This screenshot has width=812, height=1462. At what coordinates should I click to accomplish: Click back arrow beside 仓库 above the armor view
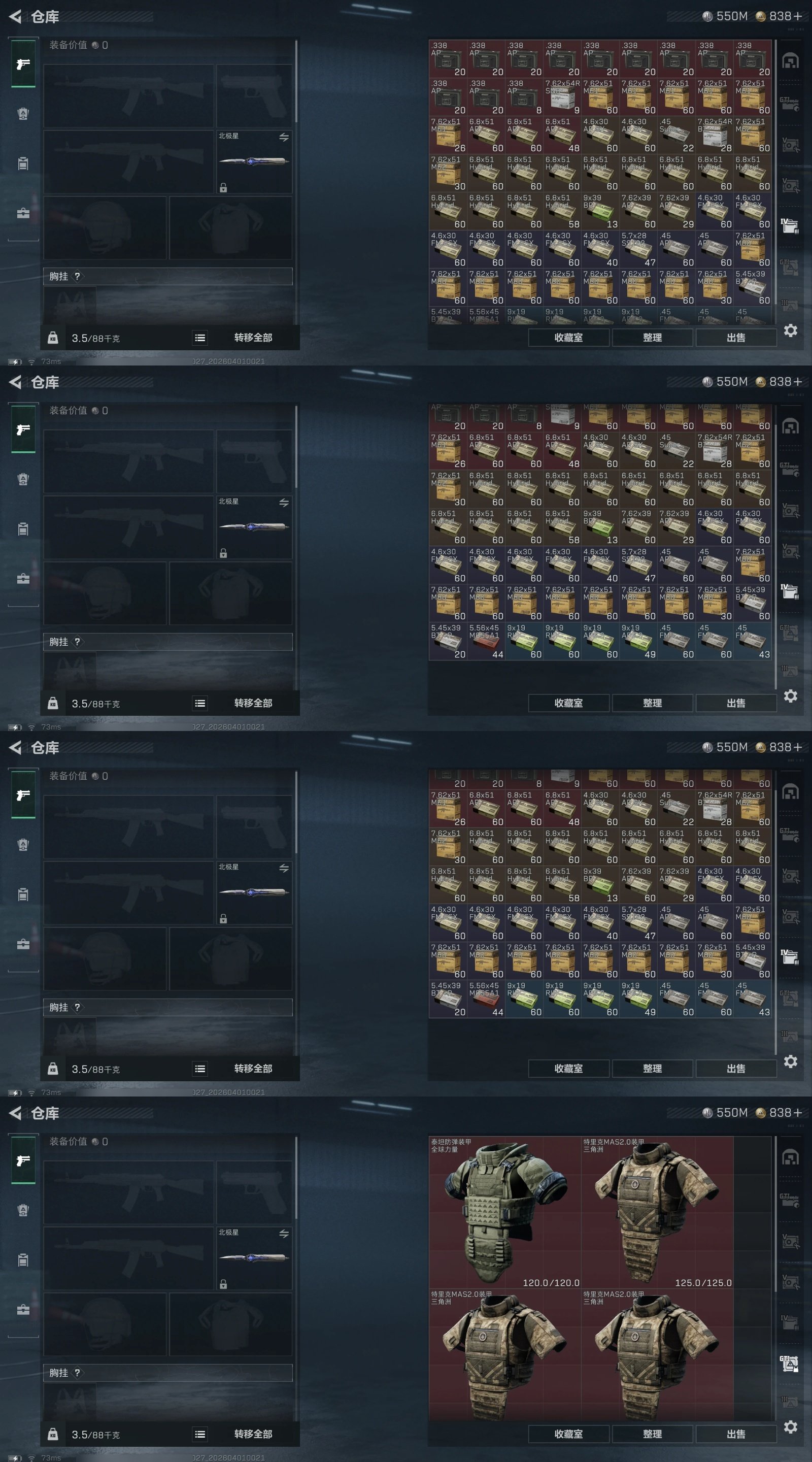[15, 1113]
